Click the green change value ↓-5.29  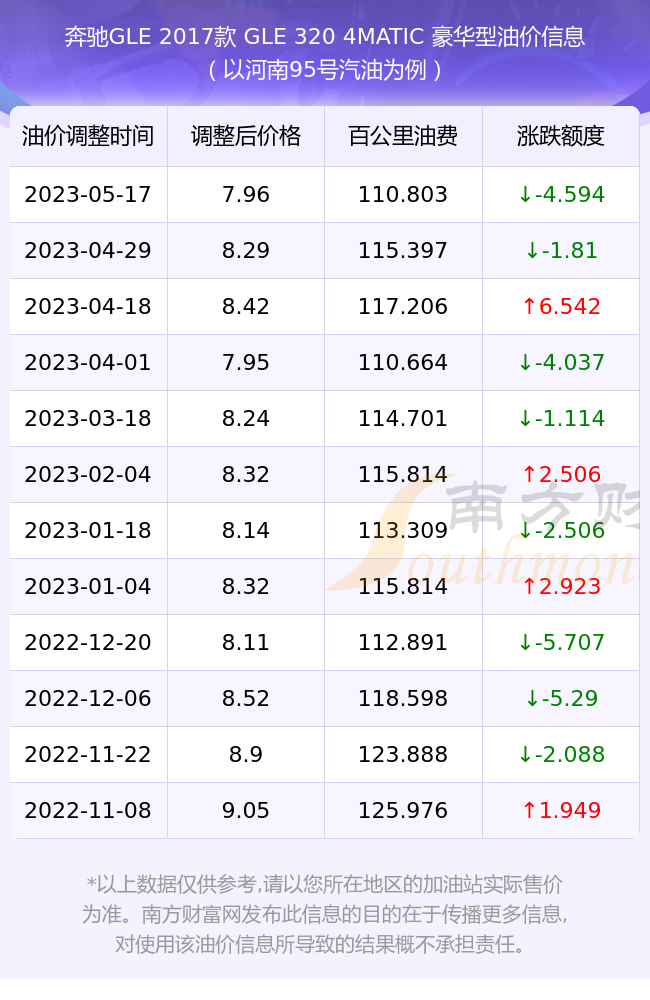(x=561, y=699)
